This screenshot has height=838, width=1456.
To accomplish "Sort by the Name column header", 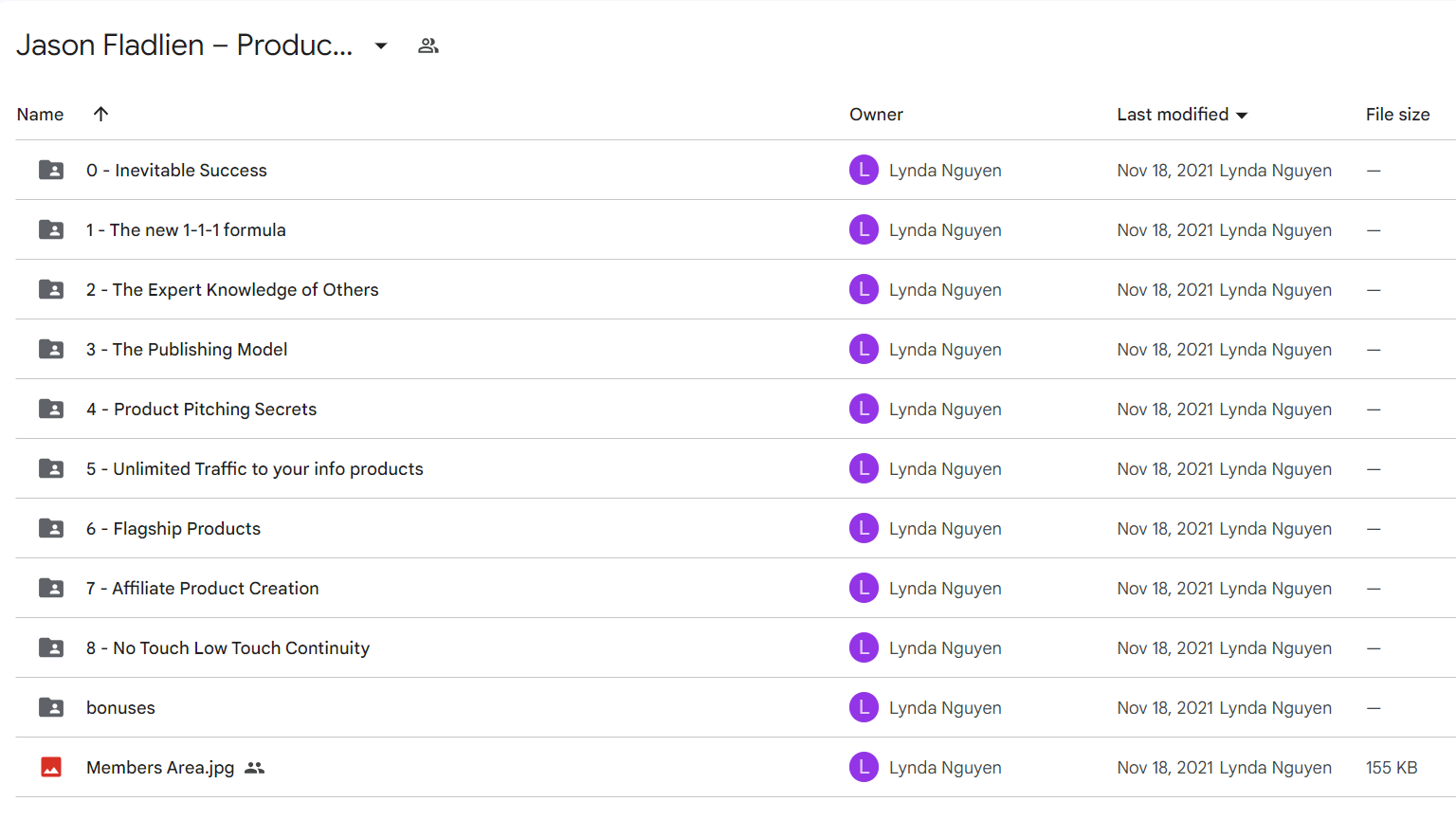I will point(41,114).
